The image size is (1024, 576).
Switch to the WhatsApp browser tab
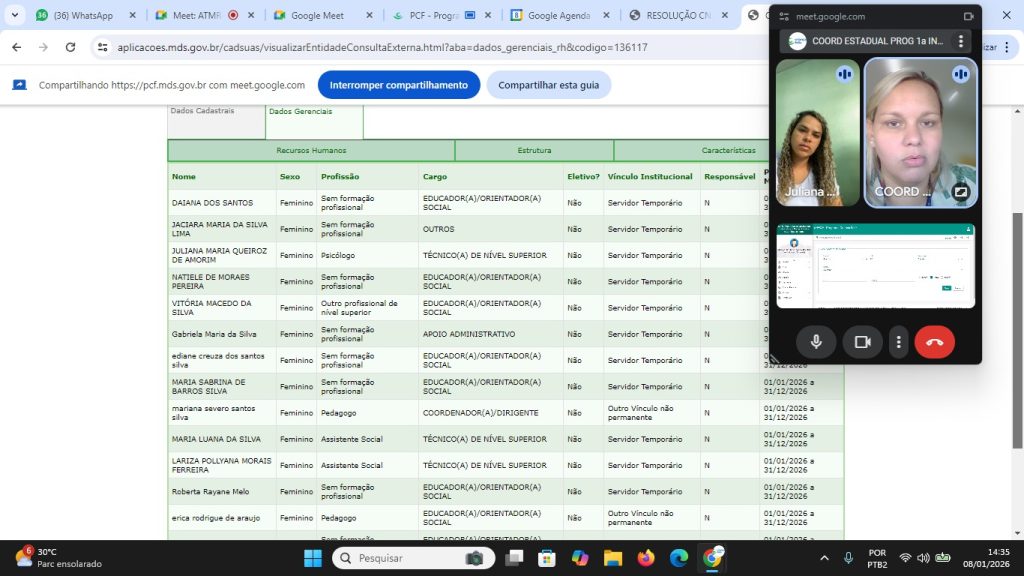coord(82,16)
